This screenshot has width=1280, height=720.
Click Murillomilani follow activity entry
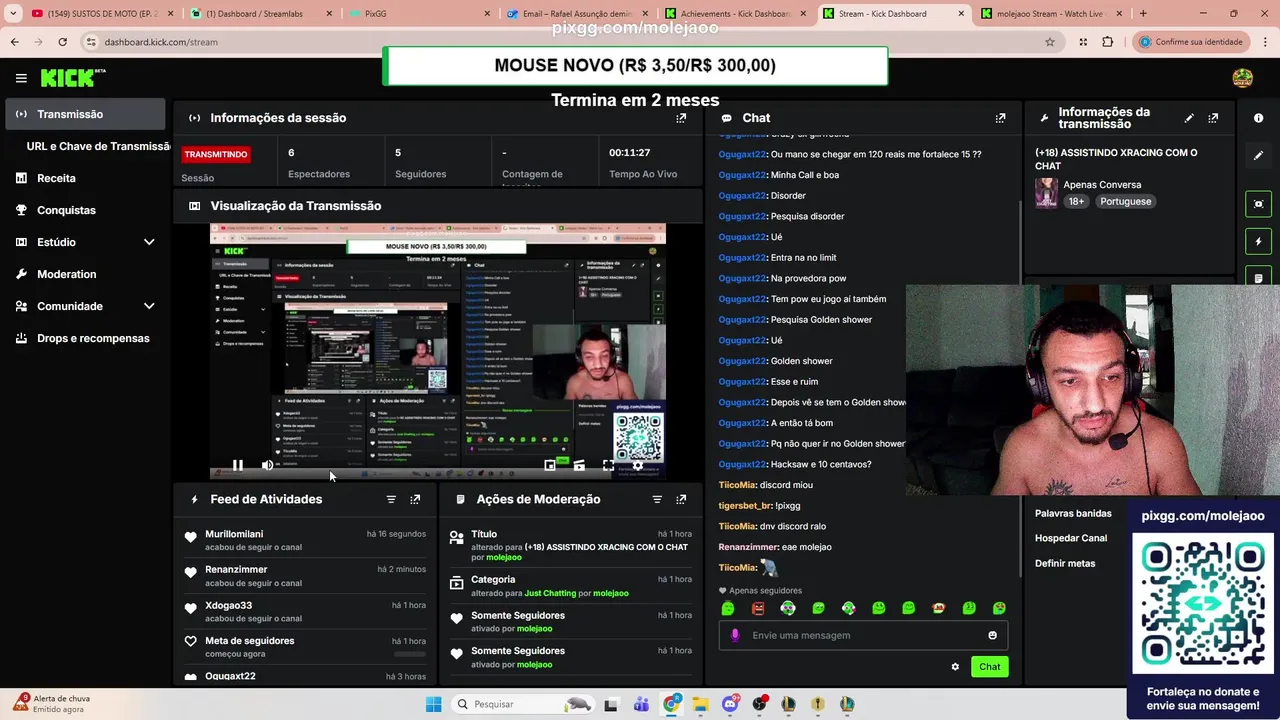pos(305,540)
